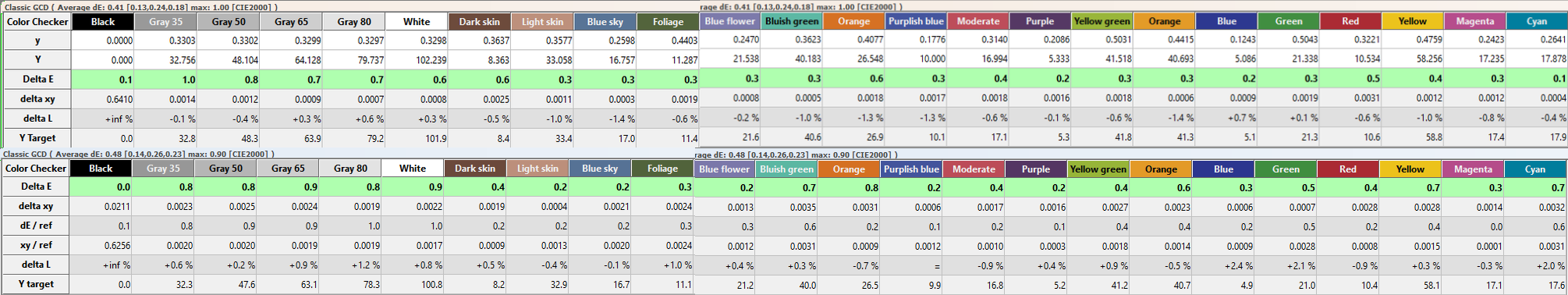1568x295 pixels.
Task: Click the Black swatch header in the upper table
Action: click(103, 22)
